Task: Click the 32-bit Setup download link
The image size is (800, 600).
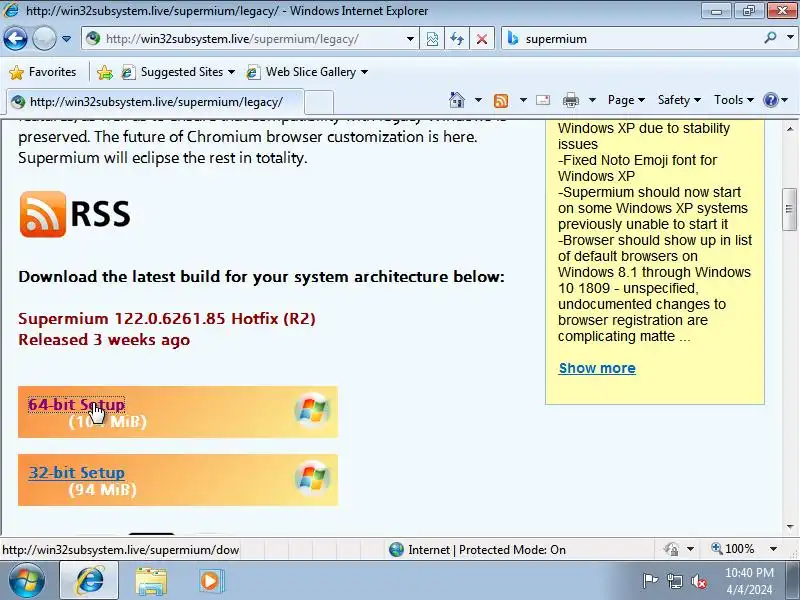Action: click(77, 472)
